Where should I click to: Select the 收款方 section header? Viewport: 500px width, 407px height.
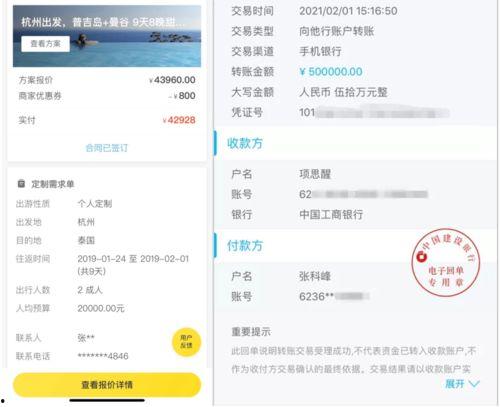click(x=245, y=143)
